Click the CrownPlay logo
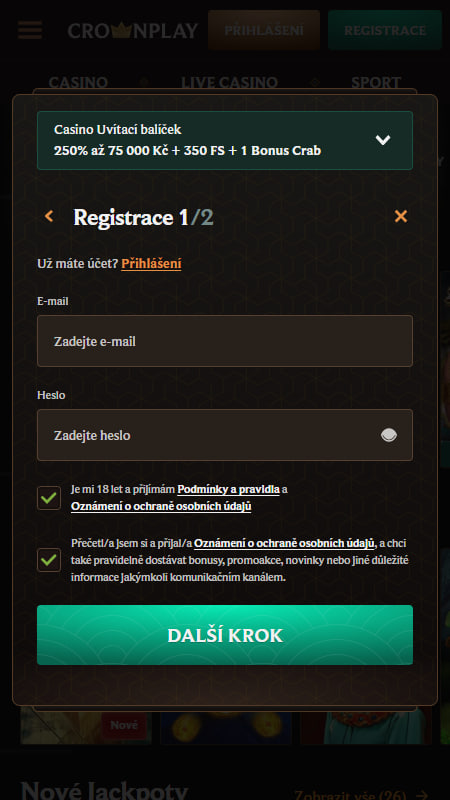Image resolution: width=450 pixels, height=800 pixels. coord(133,31)
